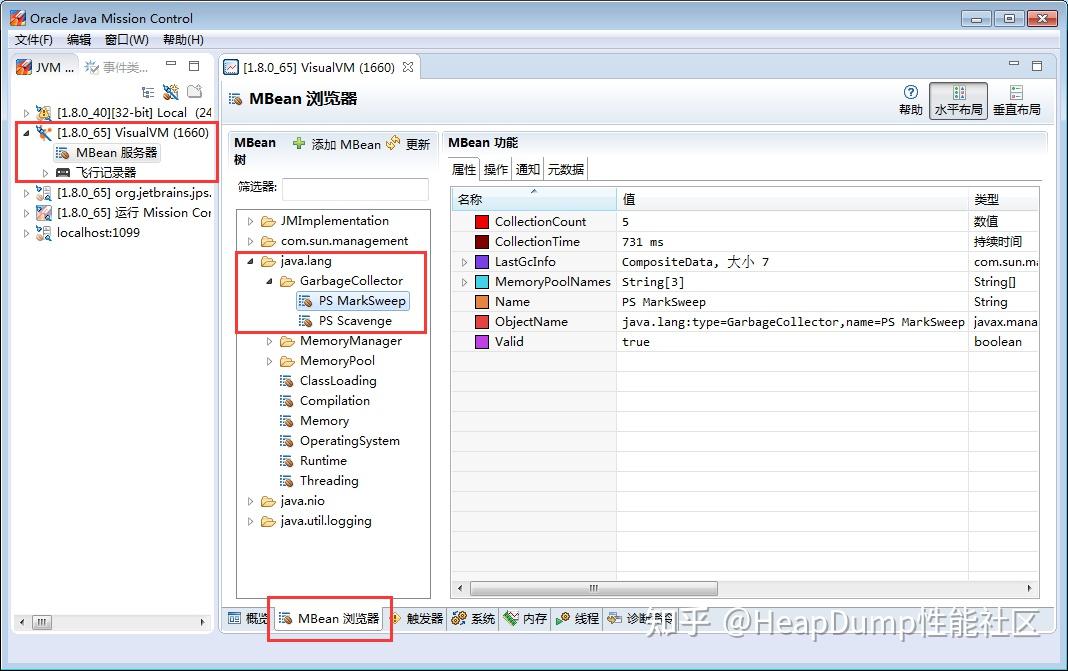
Task: Expand the MemoryPool folder
Action: click(269, 361)
